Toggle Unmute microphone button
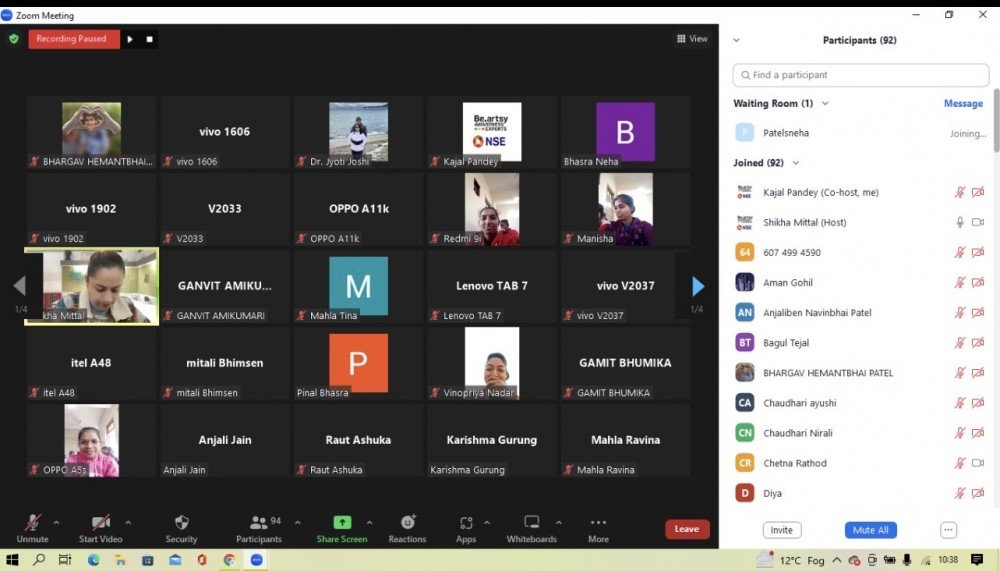 click(32, 523)
